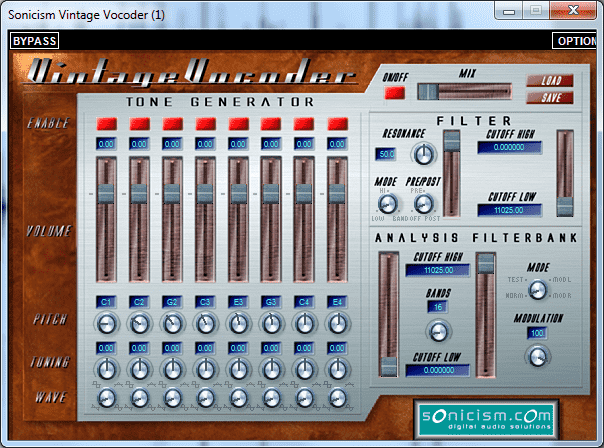Click the G3 pitch knob

click(272, 324)
